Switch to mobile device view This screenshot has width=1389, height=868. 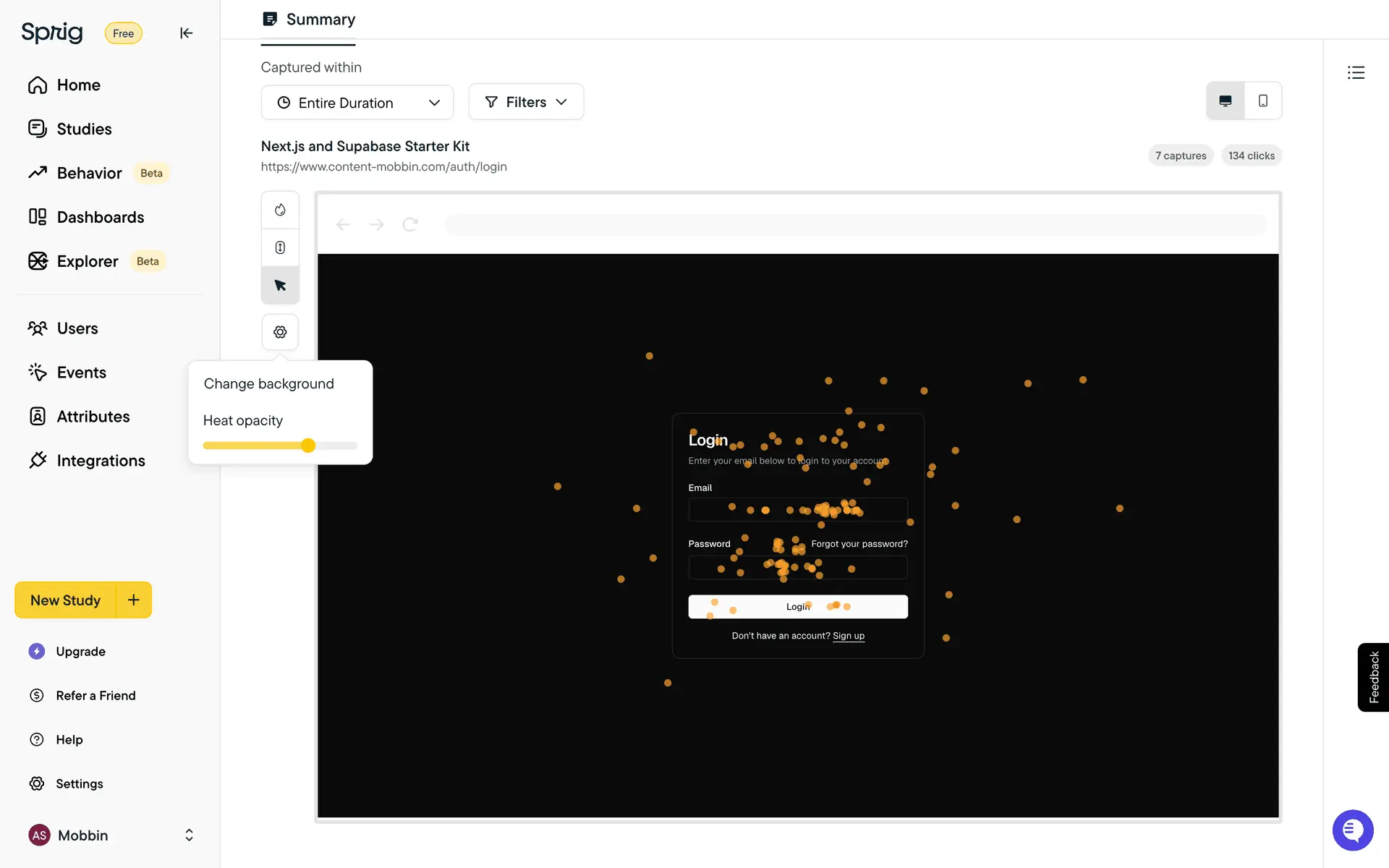tap(1263, 101)
